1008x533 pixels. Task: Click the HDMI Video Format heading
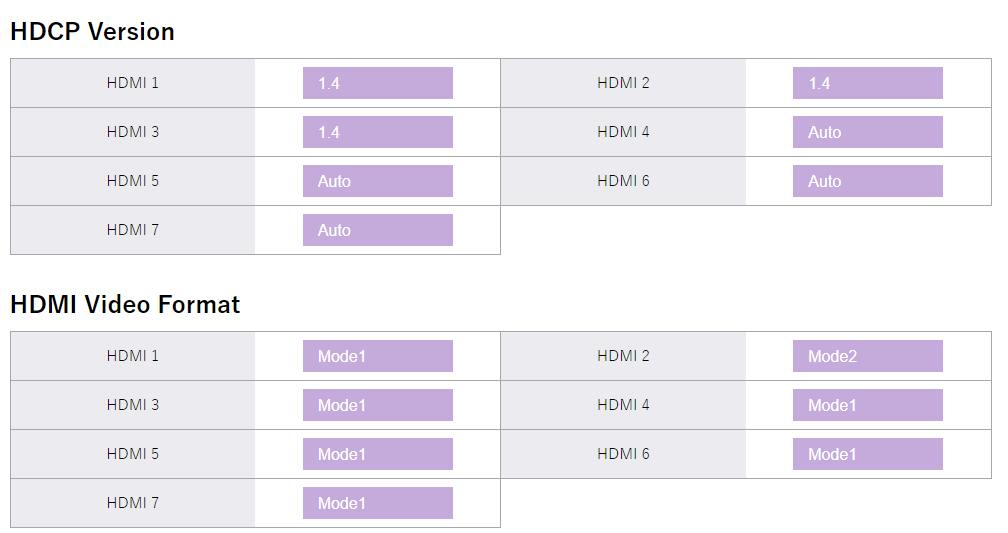tap(125, 304)
